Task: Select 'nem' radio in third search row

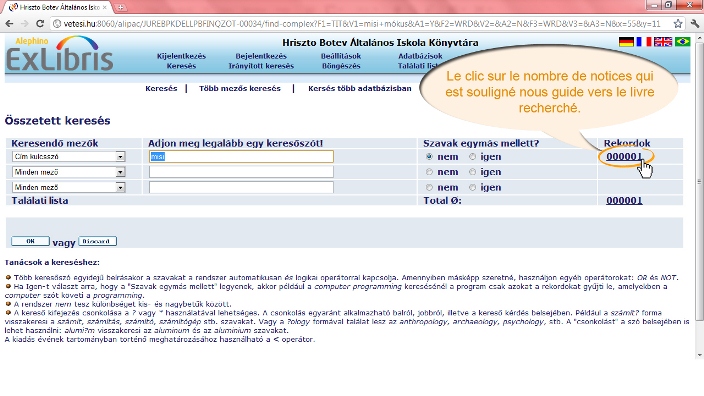Action: coord(429,187)
